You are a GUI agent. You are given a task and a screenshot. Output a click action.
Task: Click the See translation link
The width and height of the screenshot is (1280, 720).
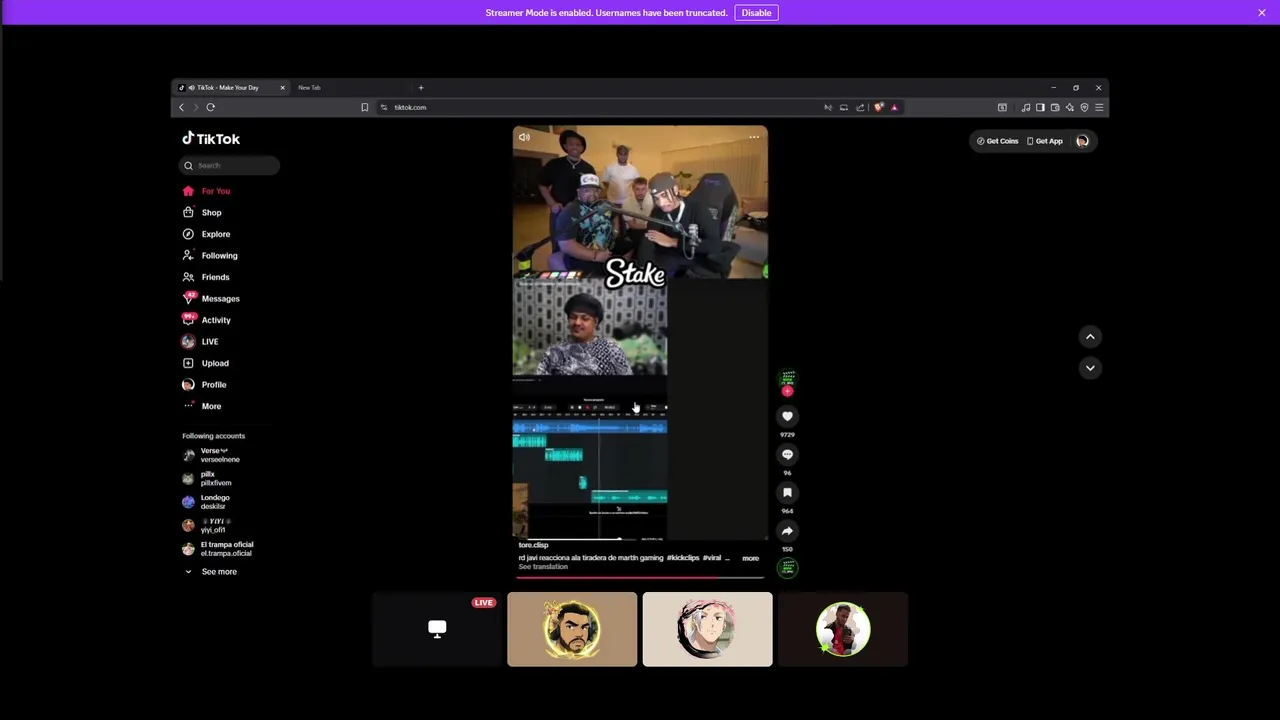543,567
